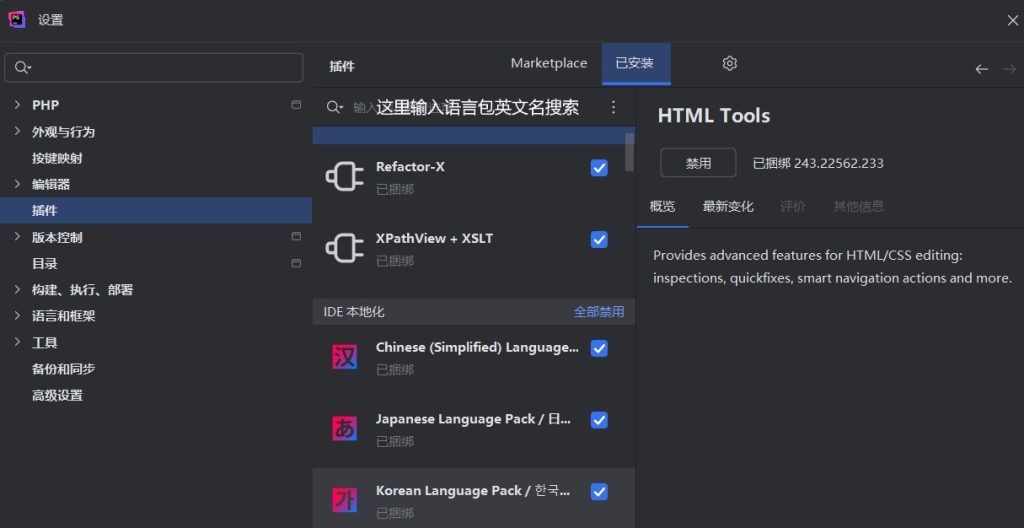The width and height of the screenshot is (1024, 528).
Task: Click the back navigation arrow
Action: (x=982, y=69)
